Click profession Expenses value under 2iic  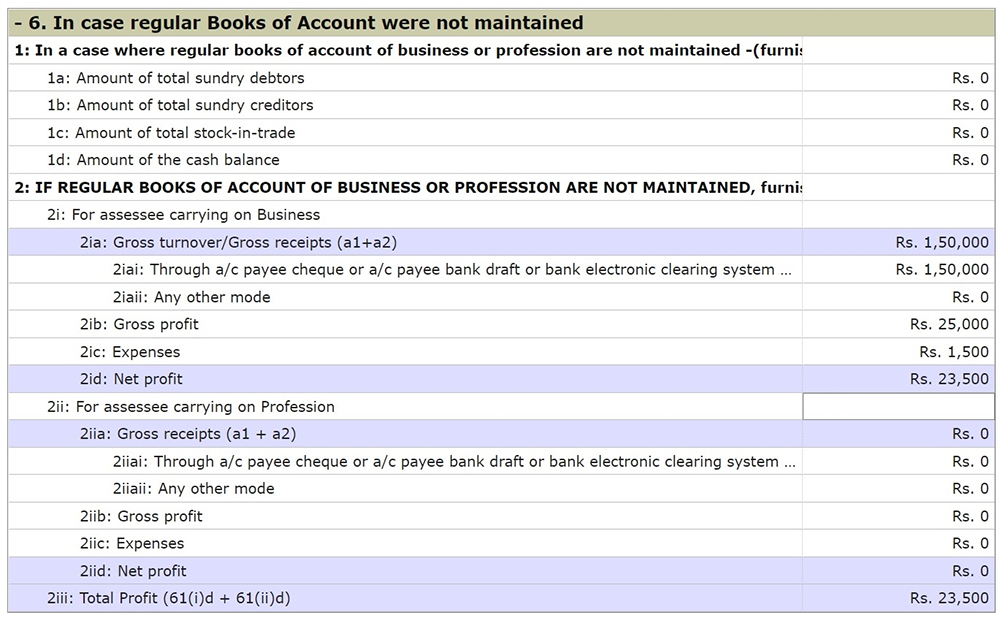pos(969,544)
